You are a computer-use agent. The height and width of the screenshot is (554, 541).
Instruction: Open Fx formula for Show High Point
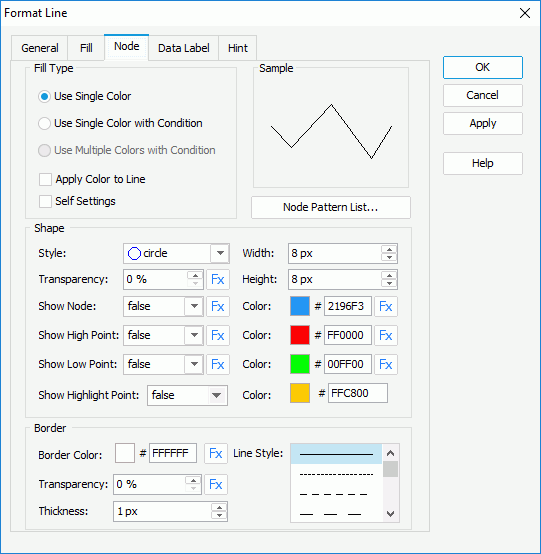[218, 335]
